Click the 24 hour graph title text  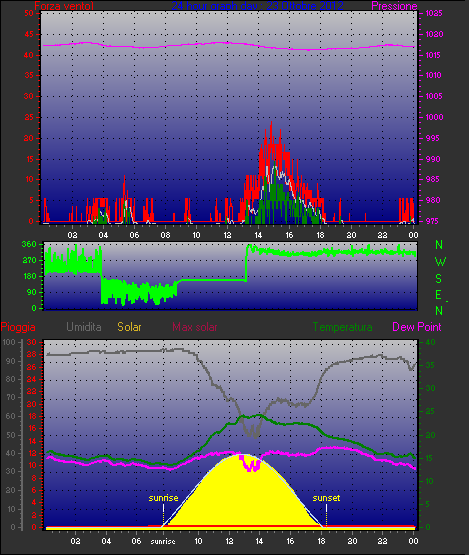[257, 6]
